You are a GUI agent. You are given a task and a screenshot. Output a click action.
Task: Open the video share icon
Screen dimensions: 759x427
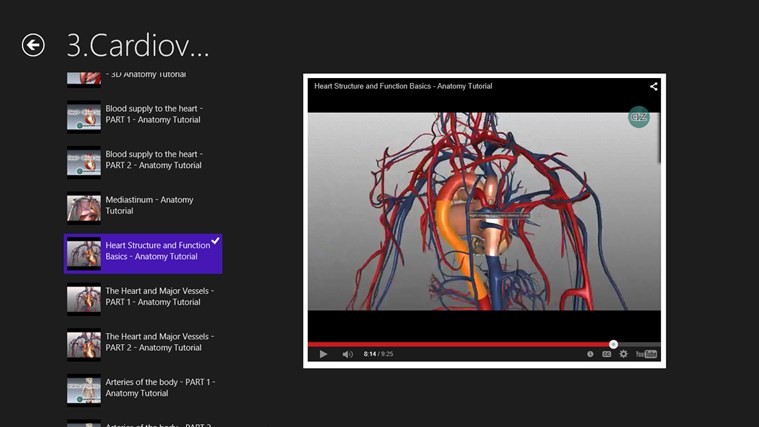[653, 87]
